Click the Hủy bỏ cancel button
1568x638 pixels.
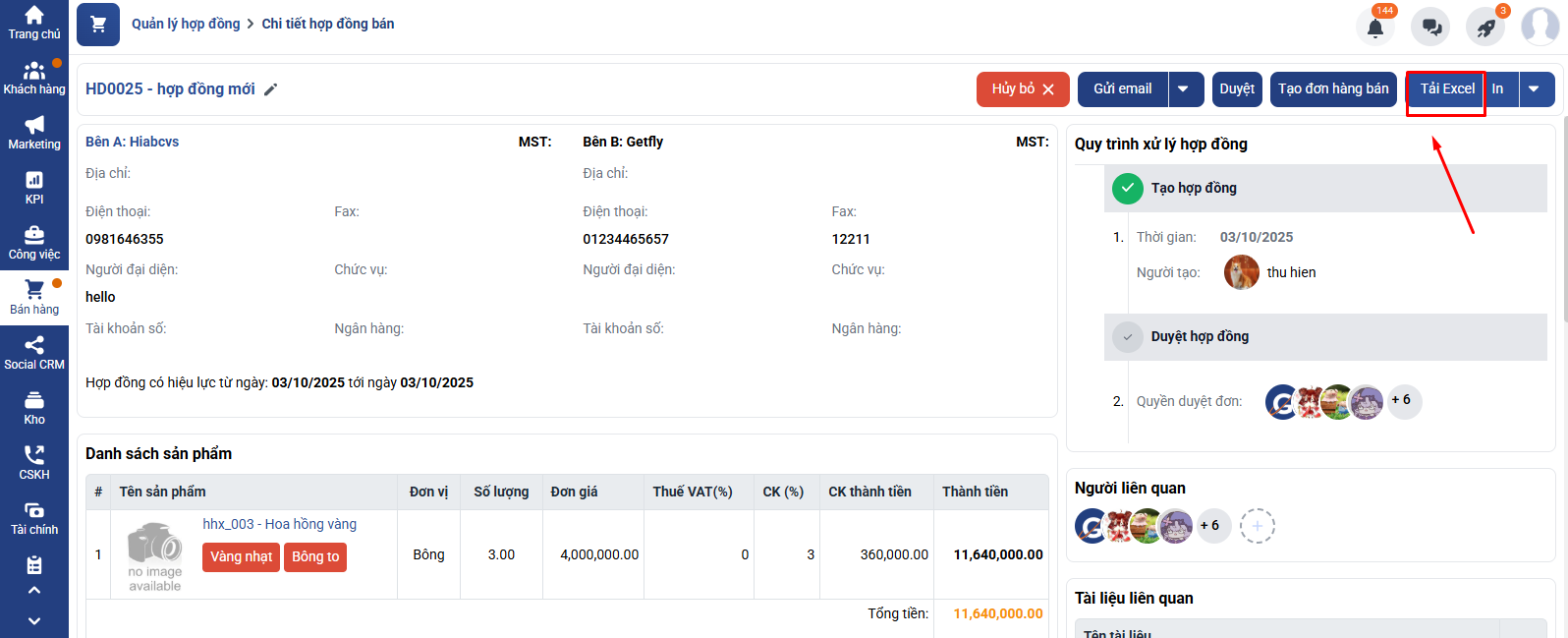click(x=1022, y=89)
